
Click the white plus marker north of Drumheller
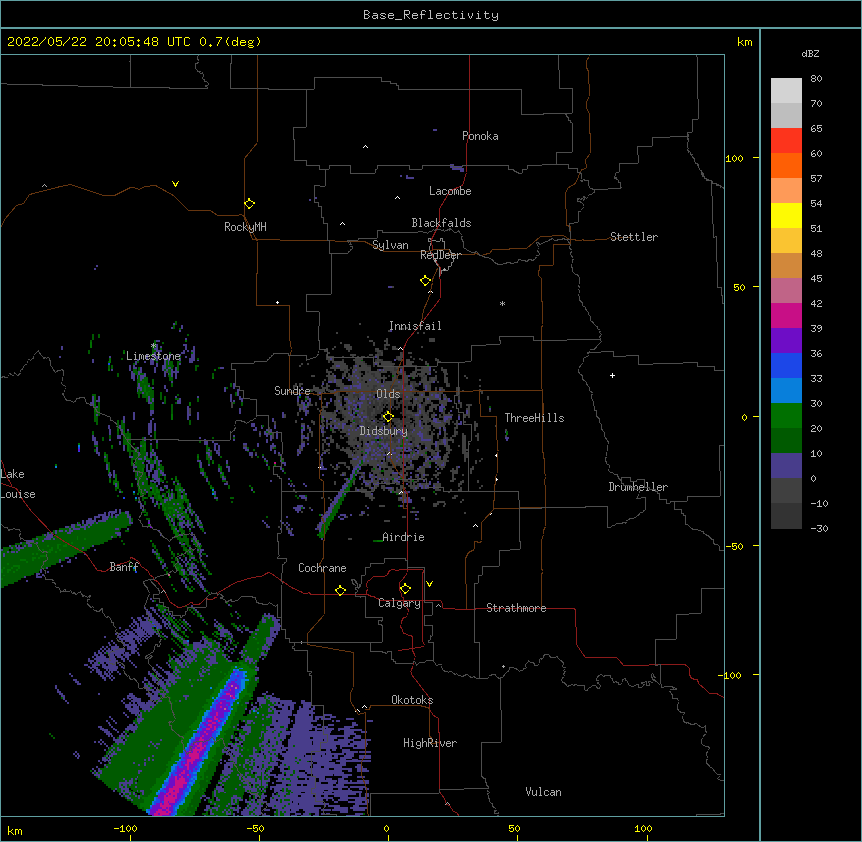(x=612, y=375)
